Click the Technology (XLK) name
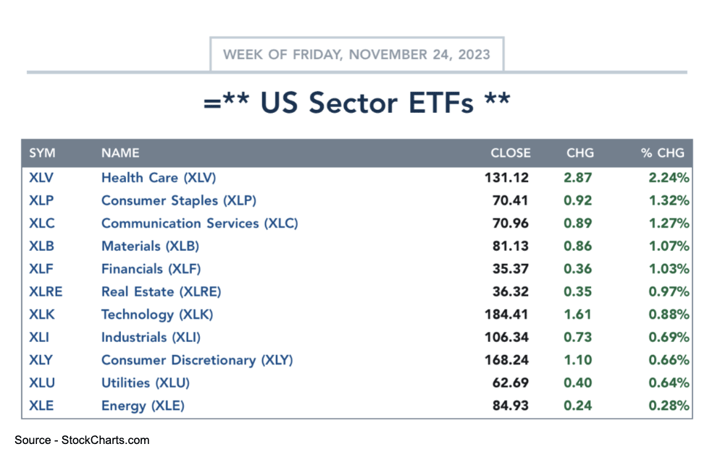The image size is (720, 457). click(155, 315)
